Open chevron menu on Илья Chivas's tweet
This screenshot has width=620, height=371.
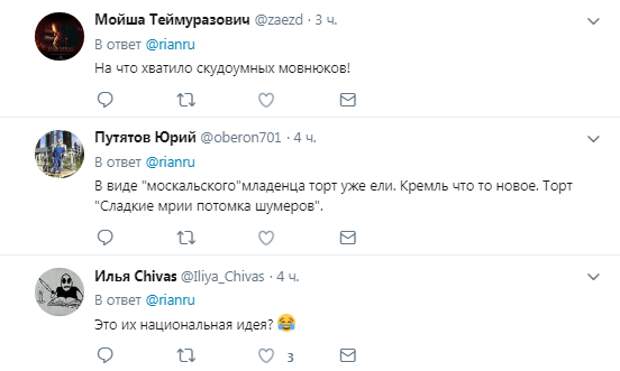coord(594,276)
